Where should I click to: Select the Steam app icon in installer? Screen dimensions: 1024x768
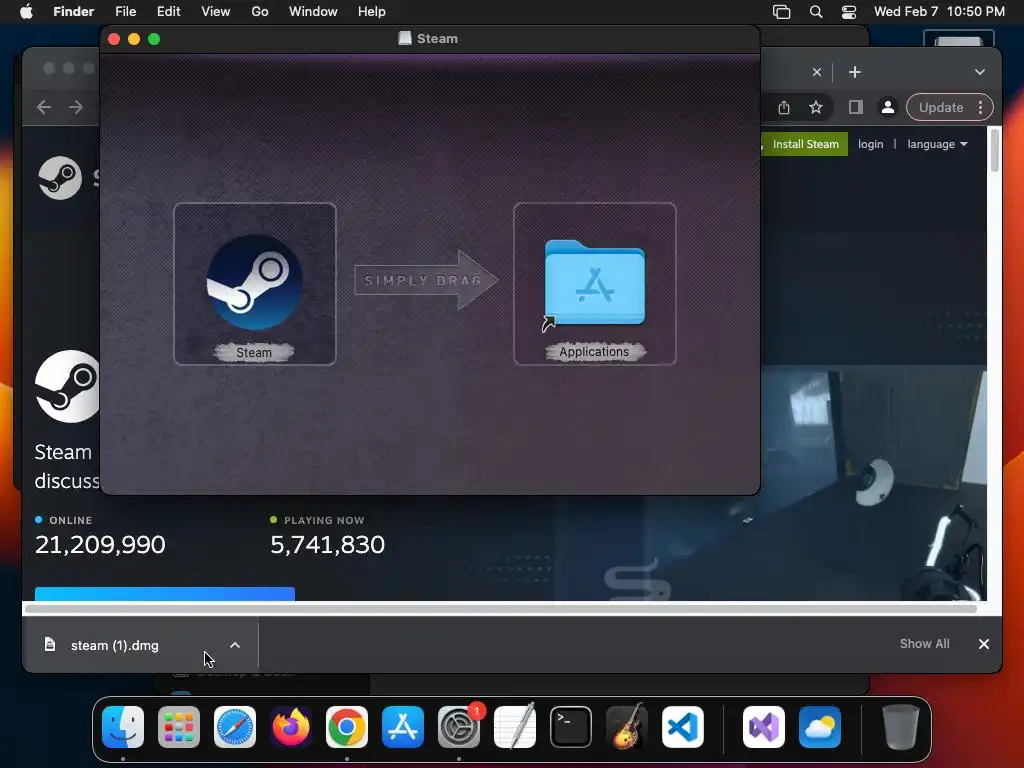[255, 282]
